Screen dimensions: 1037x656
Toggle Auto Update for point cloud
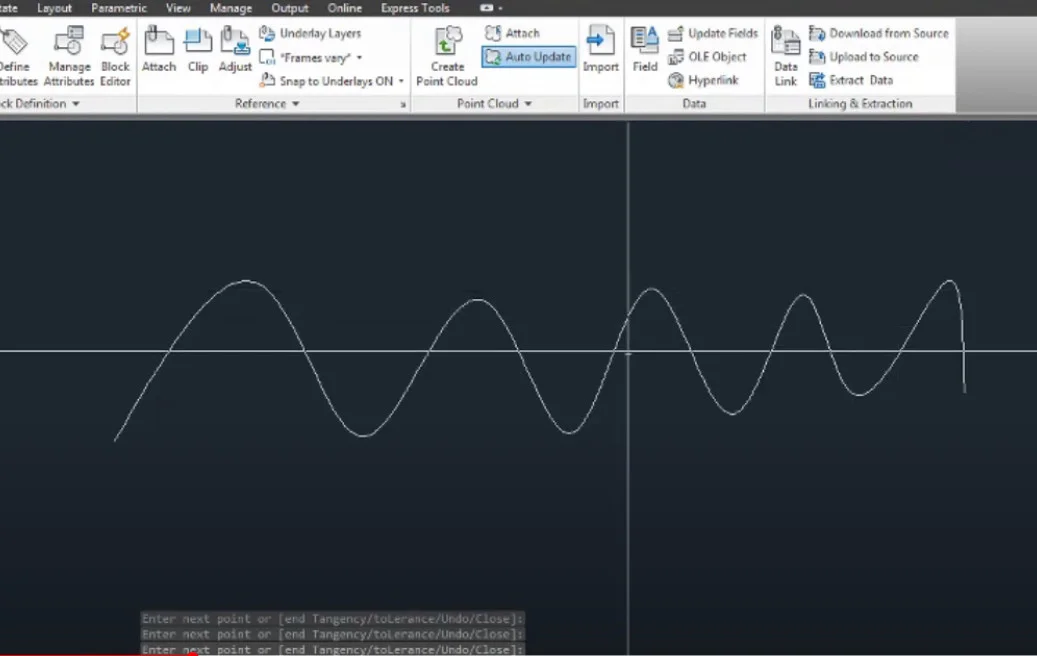click(x=528, y=57)
